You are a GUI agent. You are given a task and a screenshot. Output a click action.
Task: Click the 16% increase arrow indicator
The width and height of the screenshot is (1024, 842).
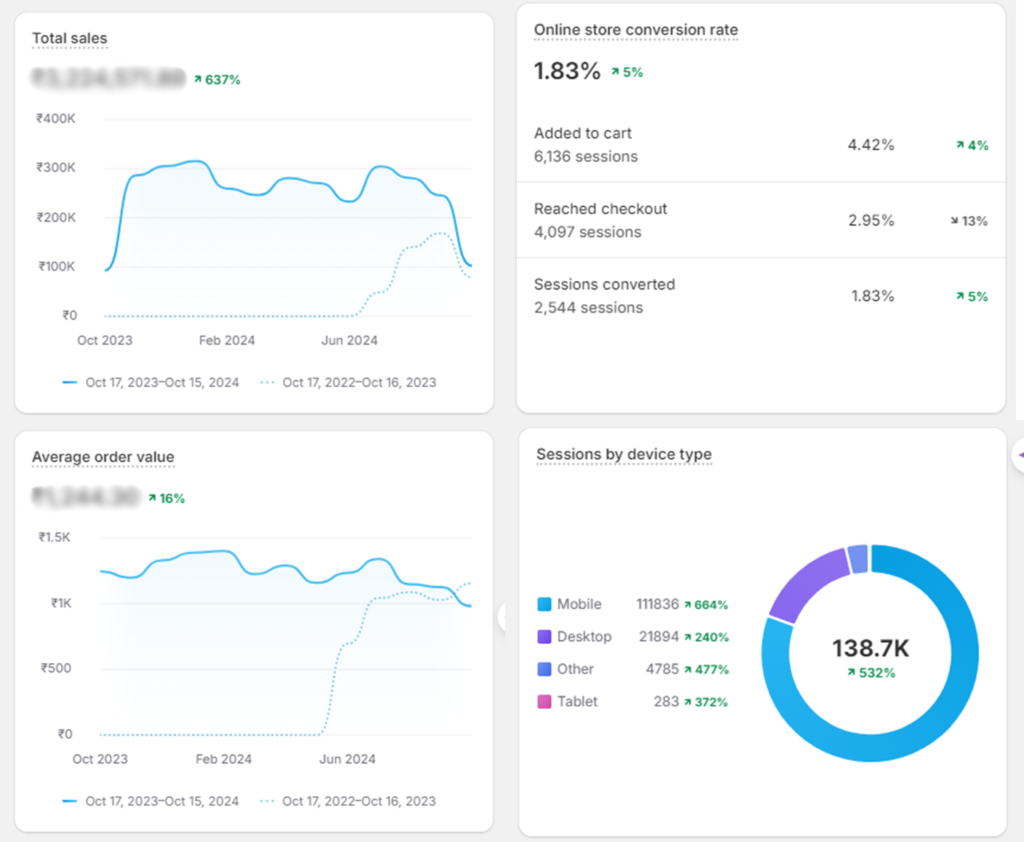pos(152,498)
